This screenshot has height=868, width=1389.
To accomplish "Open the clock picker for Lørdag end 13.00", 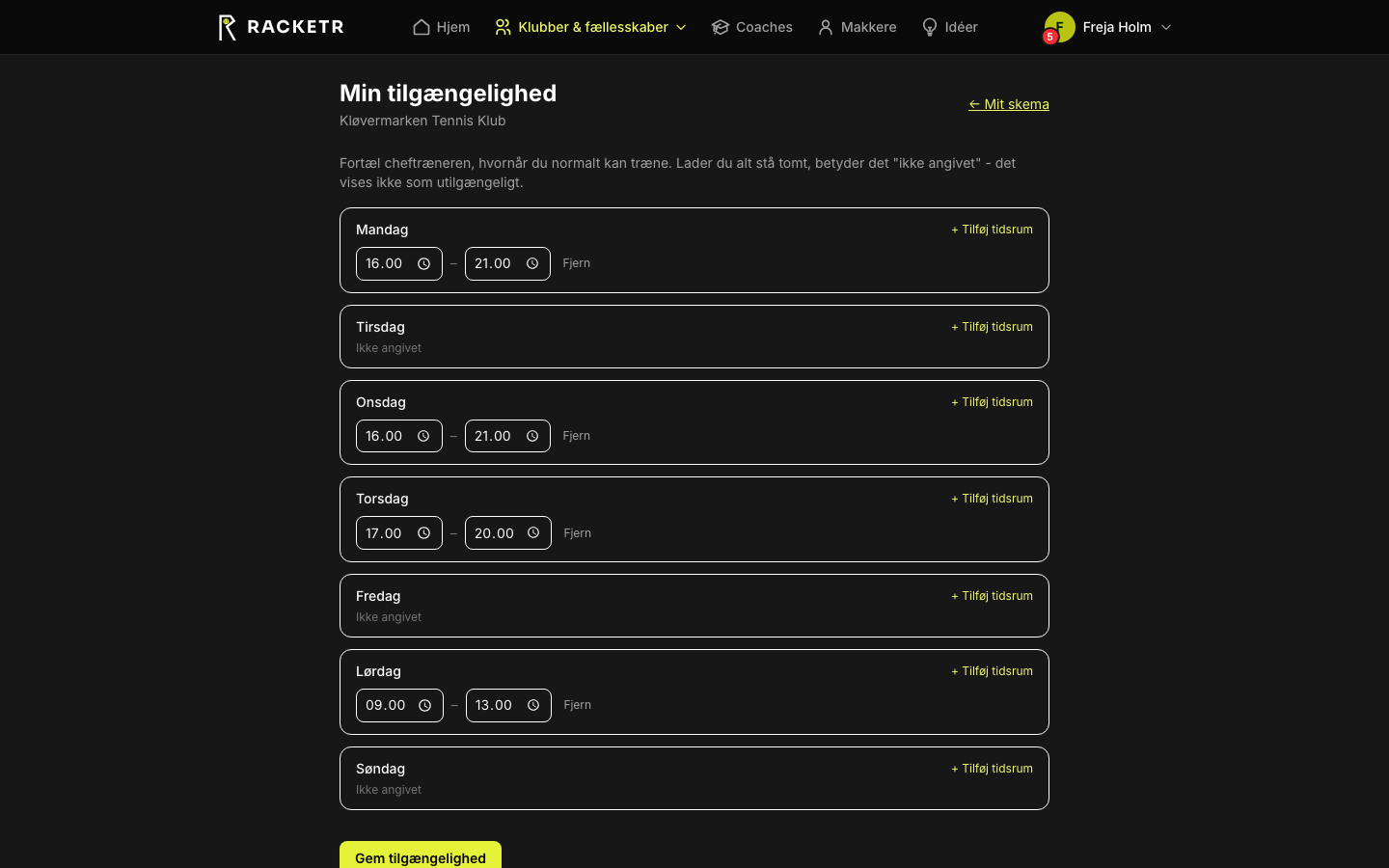I will (533, 705).
